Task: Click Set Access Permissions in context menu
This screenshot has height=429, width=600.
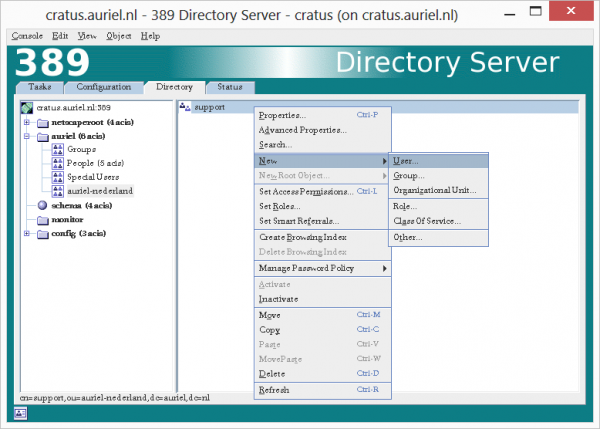Action: tap(305, 191)
